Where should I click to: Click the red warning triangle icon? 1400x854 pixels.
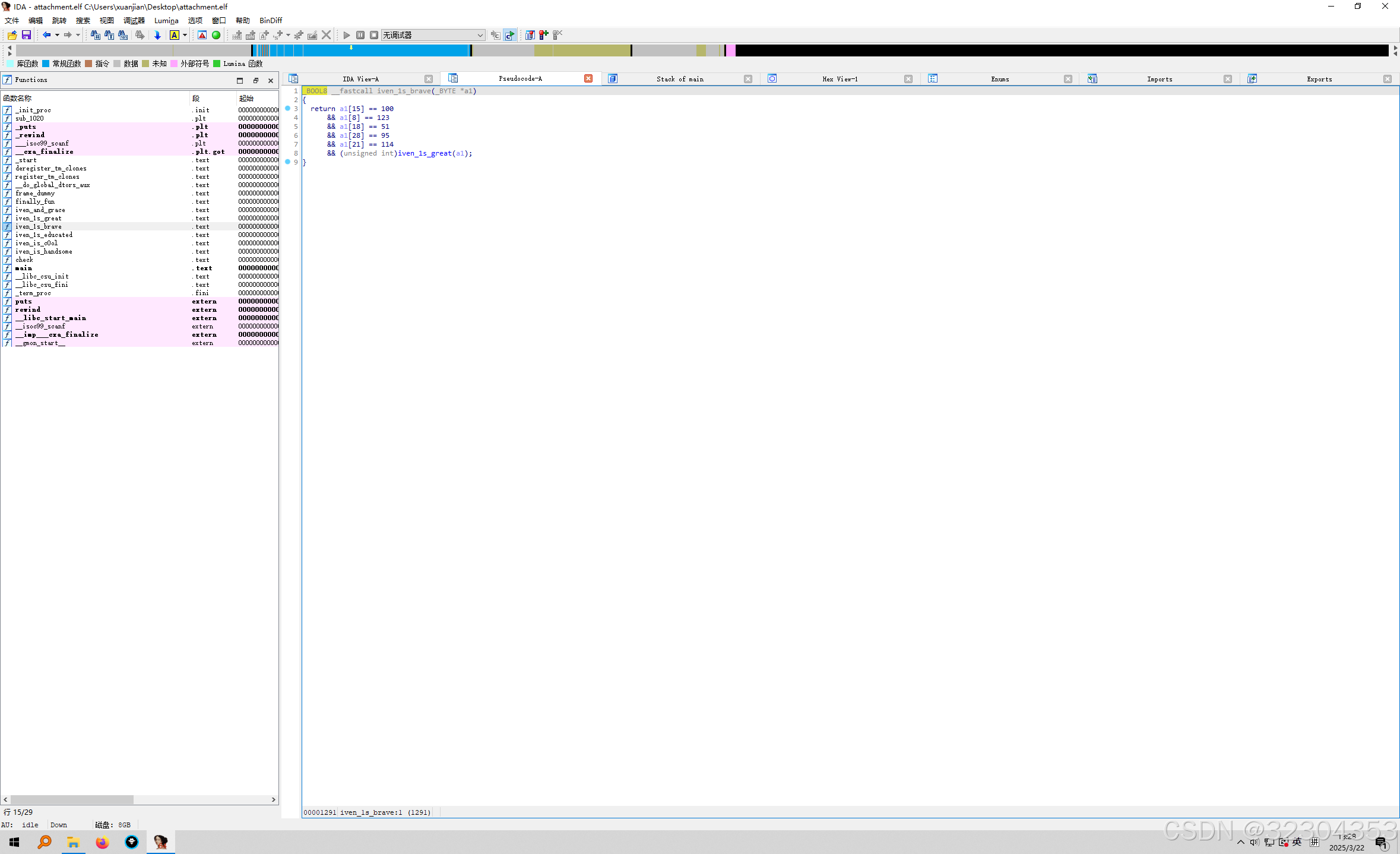(202, 35)
